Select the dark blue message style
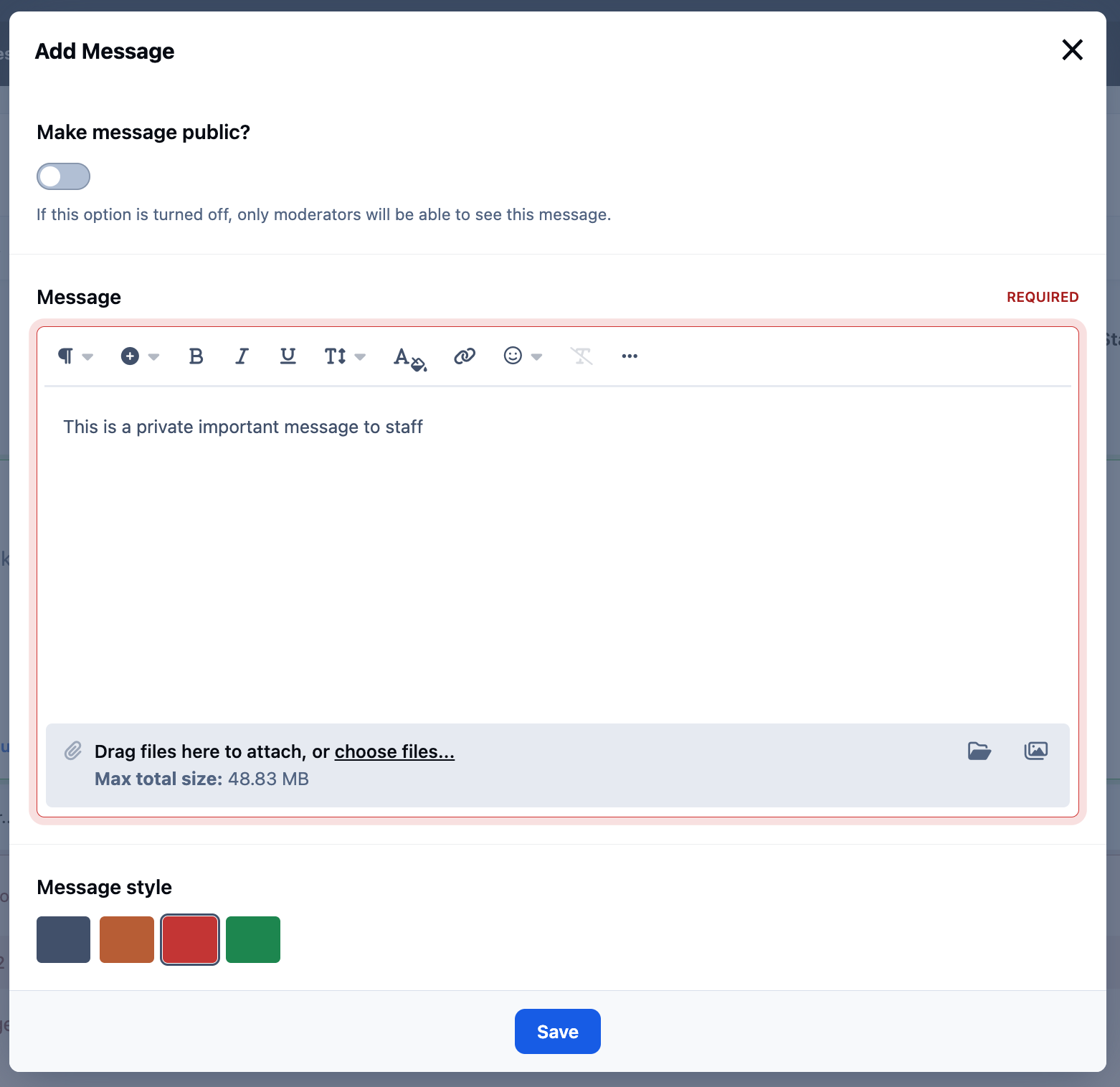The height and width of the screenshot is (1087, 1120). (64, 939)
